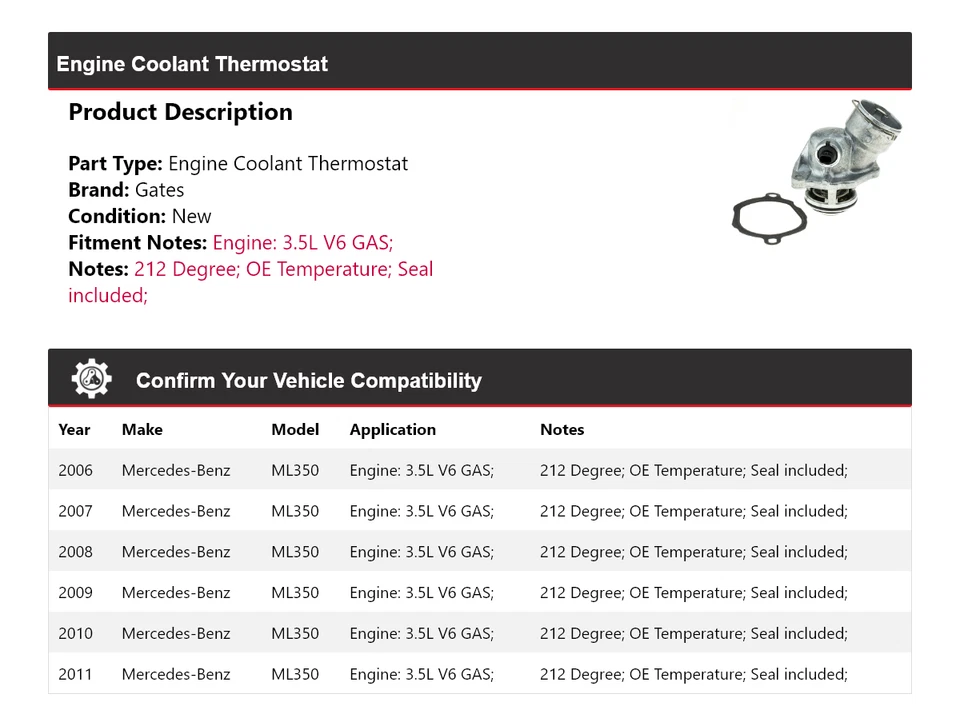Click the Brand Gates line
960x726 pixels.
(126, 190)
